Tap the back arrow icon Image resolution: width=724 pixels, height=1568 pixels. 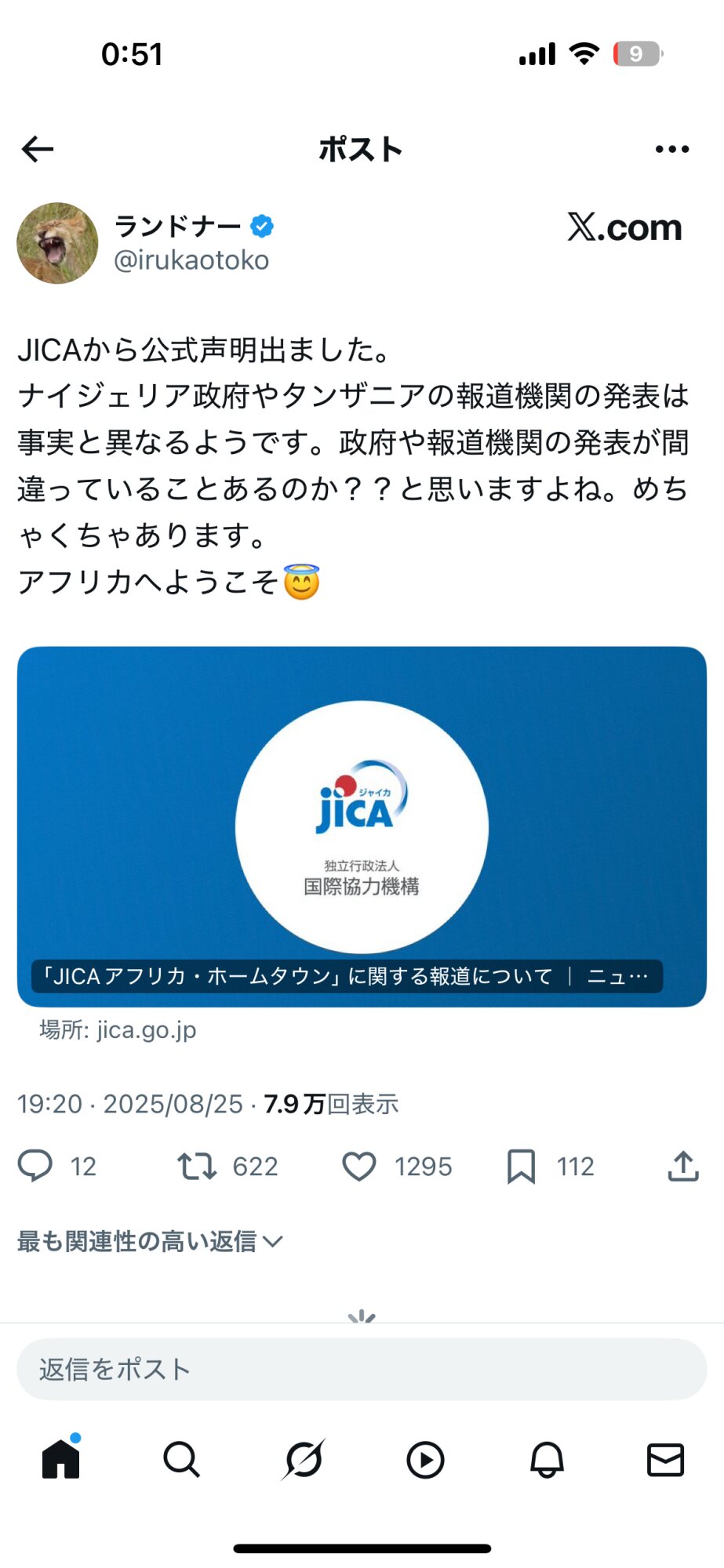[x=38, y=149]
